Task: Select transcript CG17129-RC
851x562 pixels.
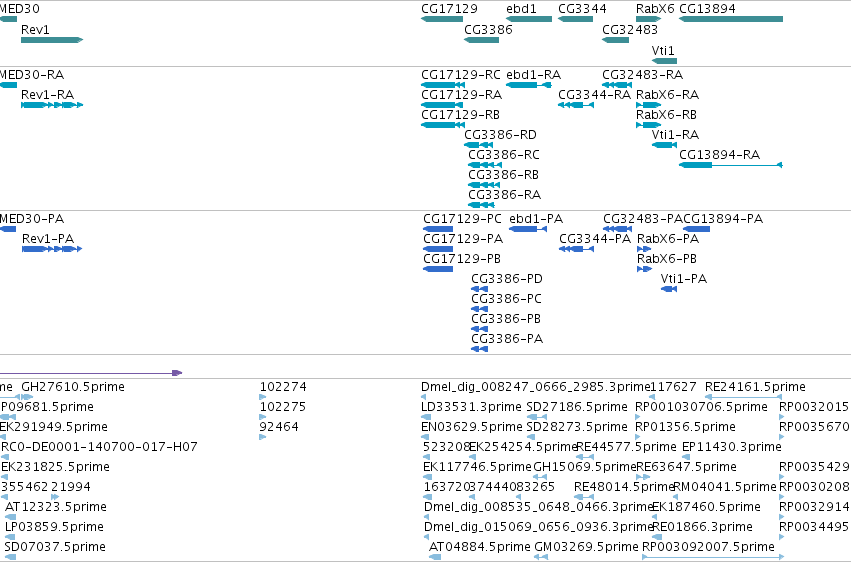Action: pos(443,85)
